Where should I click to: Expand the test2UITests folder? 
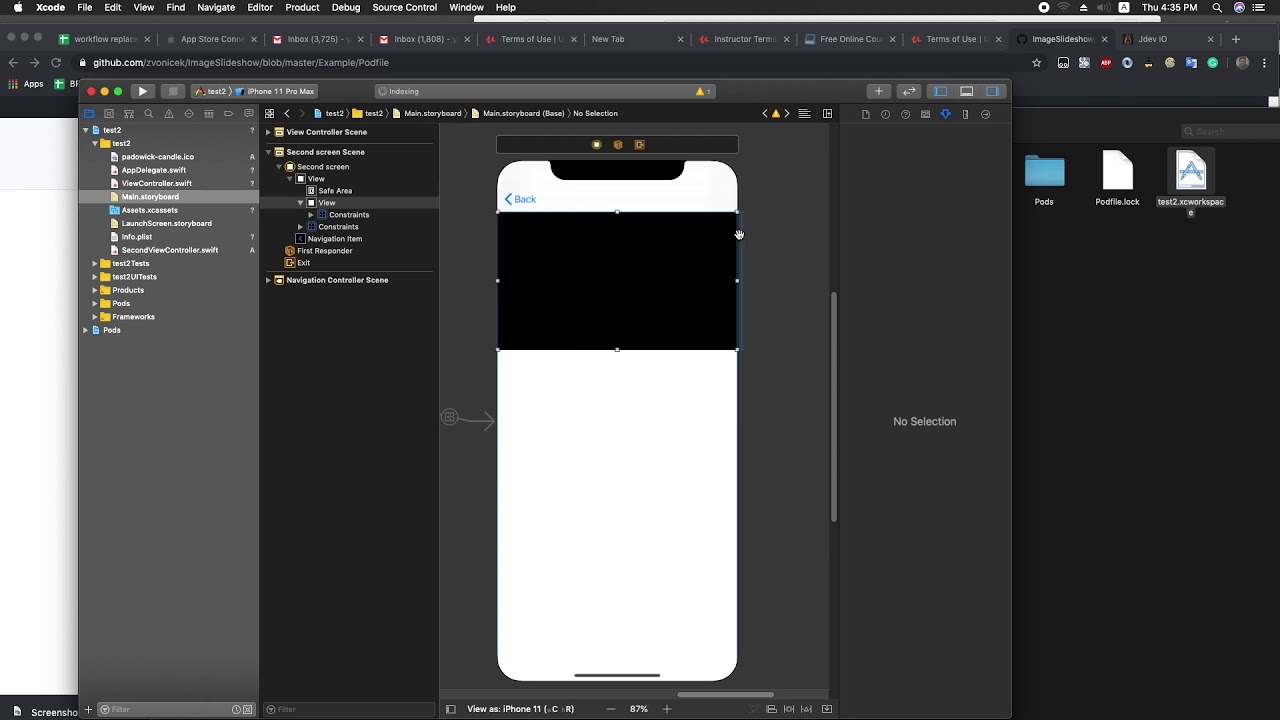pyautogui.click(x=95, y=277)
